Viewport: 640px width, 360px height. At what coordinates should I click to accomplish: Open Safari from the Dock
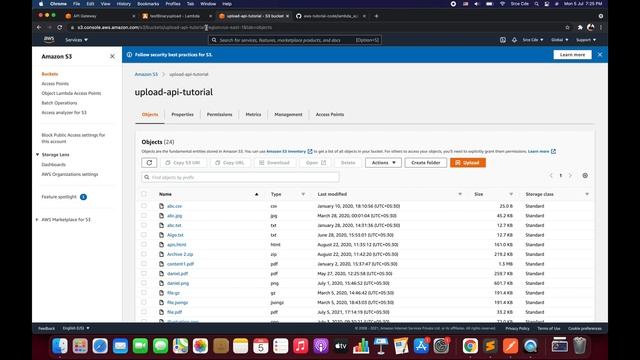100,346
